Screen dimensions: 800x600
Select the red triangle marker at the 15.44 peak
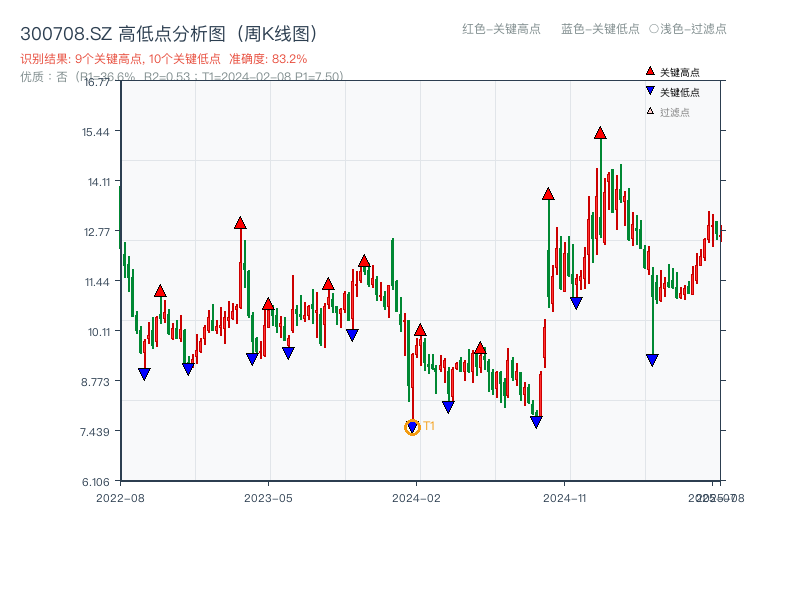(x=599, y=131)
